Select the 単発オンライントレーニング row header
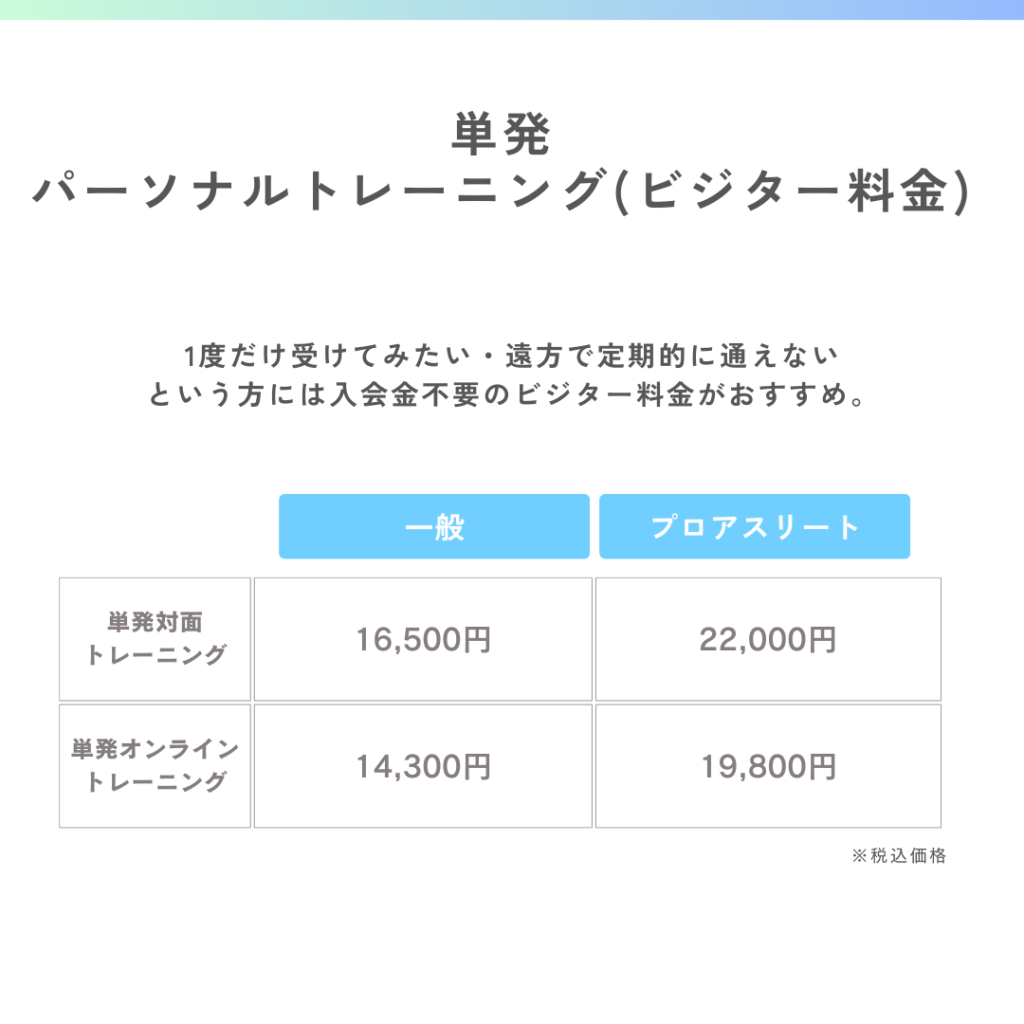1024x1024 pixels. [155, 766]
